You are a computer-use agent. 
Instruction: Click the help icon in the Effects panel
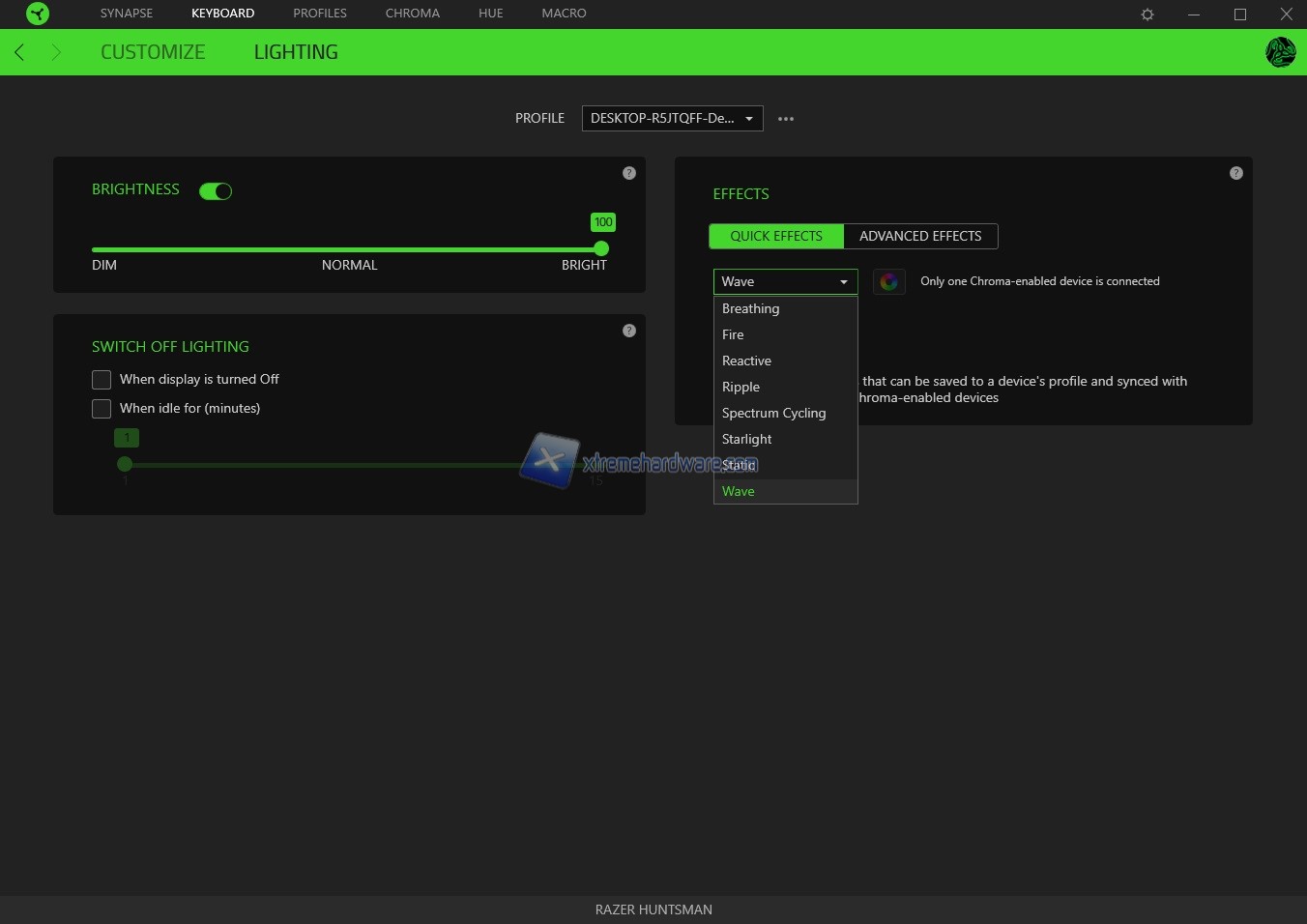pos(1236,173)
